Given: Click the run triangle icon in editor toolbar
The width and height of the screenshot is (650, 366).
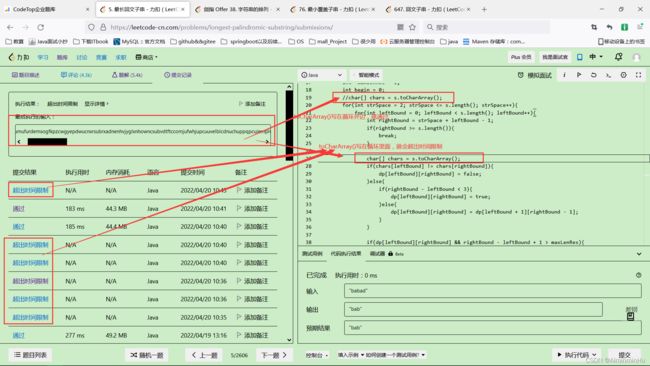Looking at the screenshot, I should pyautogui.click(x=579, y=75).
